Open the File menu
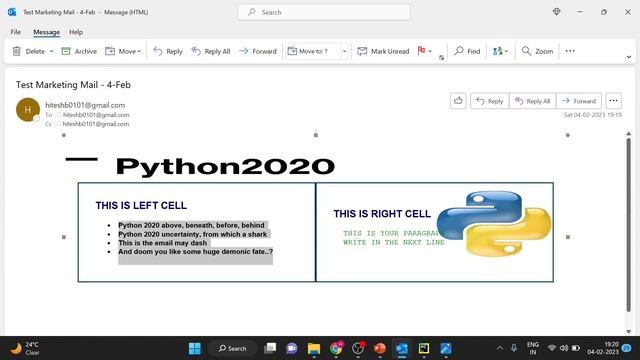Screen dimensions: 640x360 pos(16,32)
